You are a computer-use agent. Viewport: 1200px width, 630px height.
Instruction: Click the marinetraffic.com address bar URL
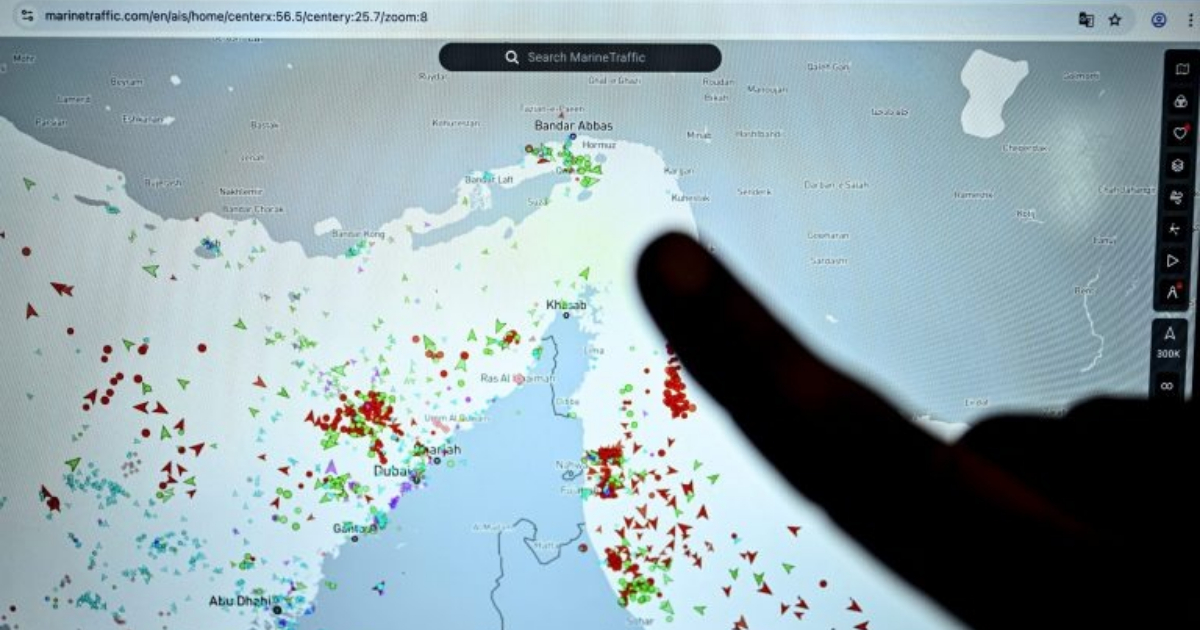(236, 16)
